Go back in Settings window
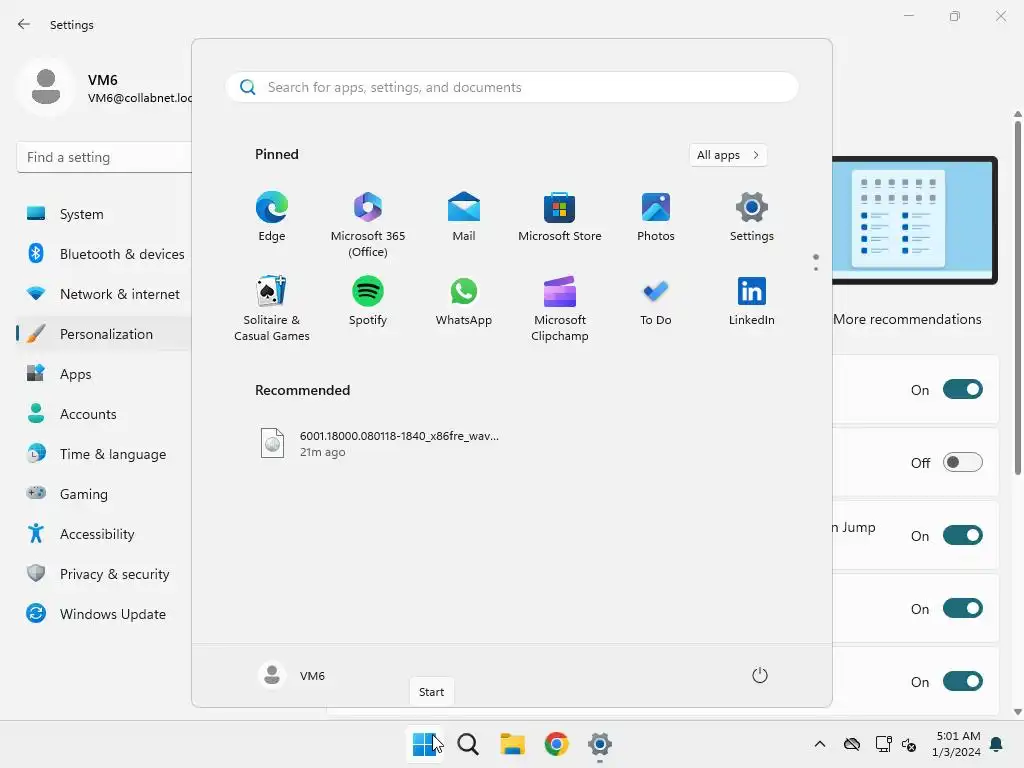This screenshot has width=1024, height=768. click(24, 24)
